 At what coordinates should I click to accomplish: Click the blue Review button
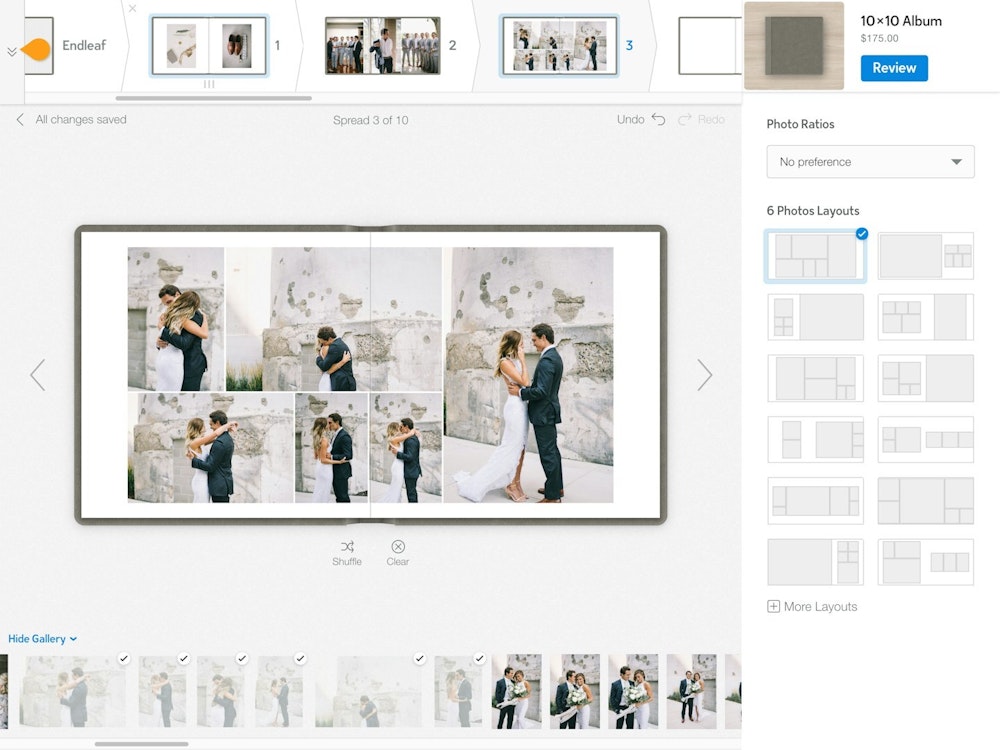pos(894,68)
